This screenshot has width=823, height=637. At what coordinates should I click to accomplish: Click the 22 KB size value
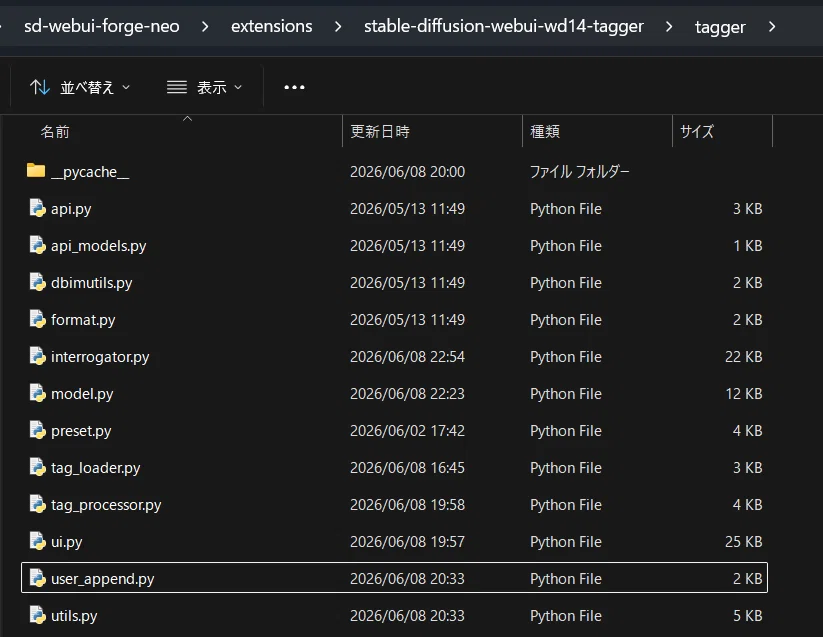point(744,357)
